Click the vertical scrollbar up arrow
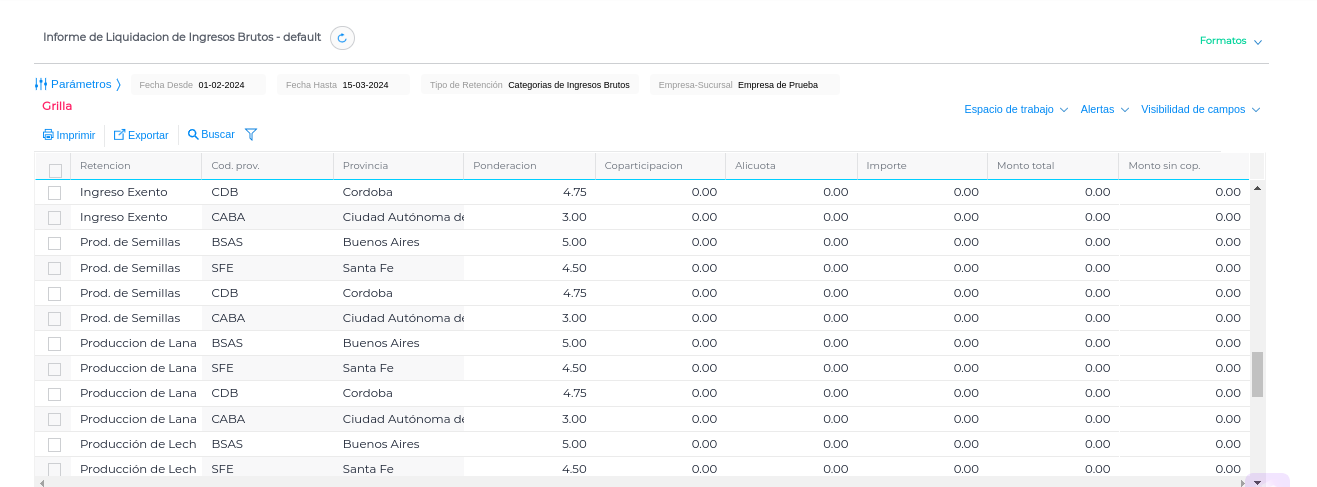 (1257, 188)
